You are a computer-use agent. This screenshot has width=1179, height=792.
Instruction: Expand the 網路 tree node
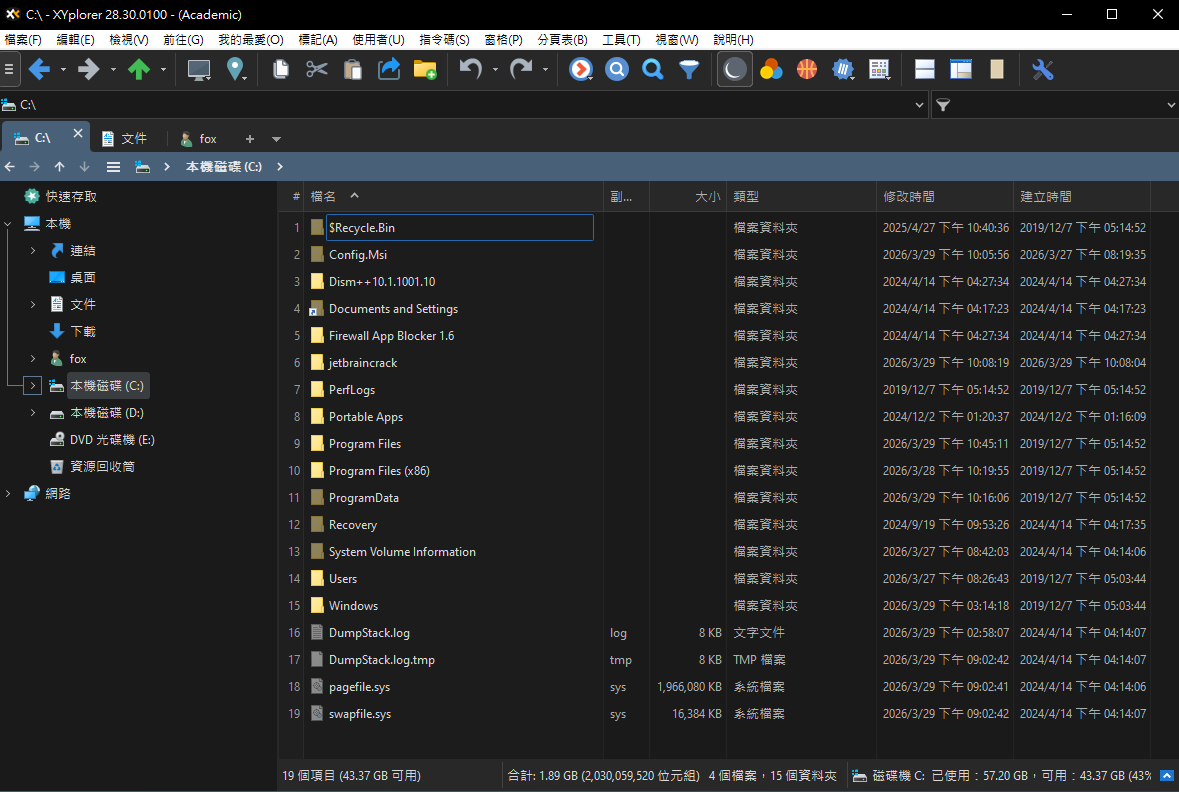point(8,493)
